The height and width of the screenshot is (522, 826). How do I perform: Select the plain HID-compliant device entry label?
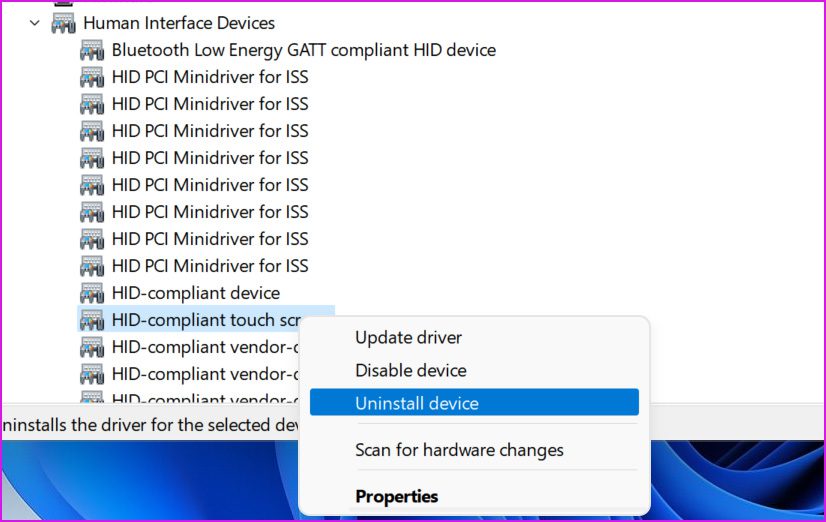(196, 293)
